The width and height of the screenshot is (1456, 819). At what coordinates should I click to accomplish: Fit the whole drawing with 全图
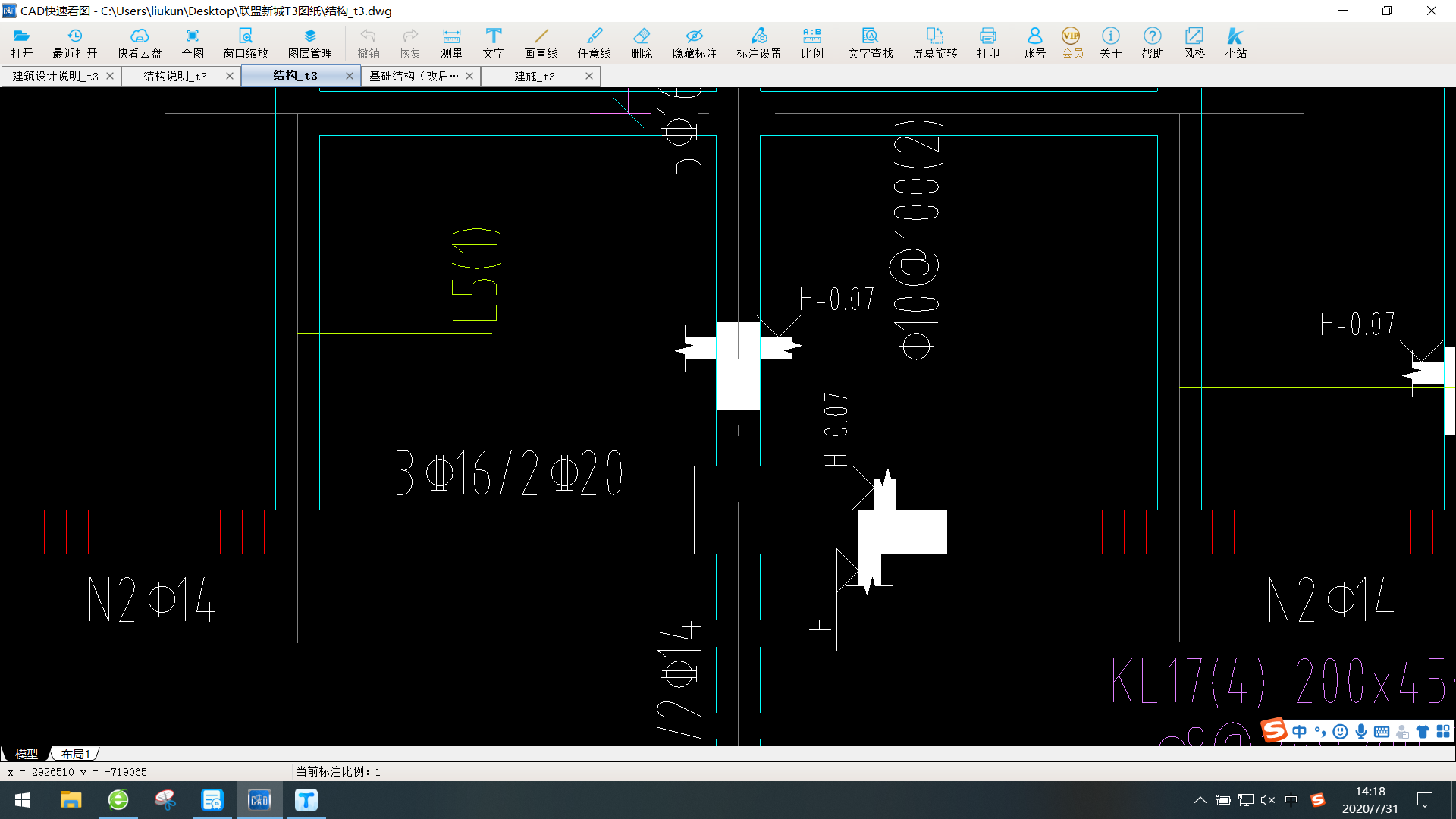coord(193,43)
